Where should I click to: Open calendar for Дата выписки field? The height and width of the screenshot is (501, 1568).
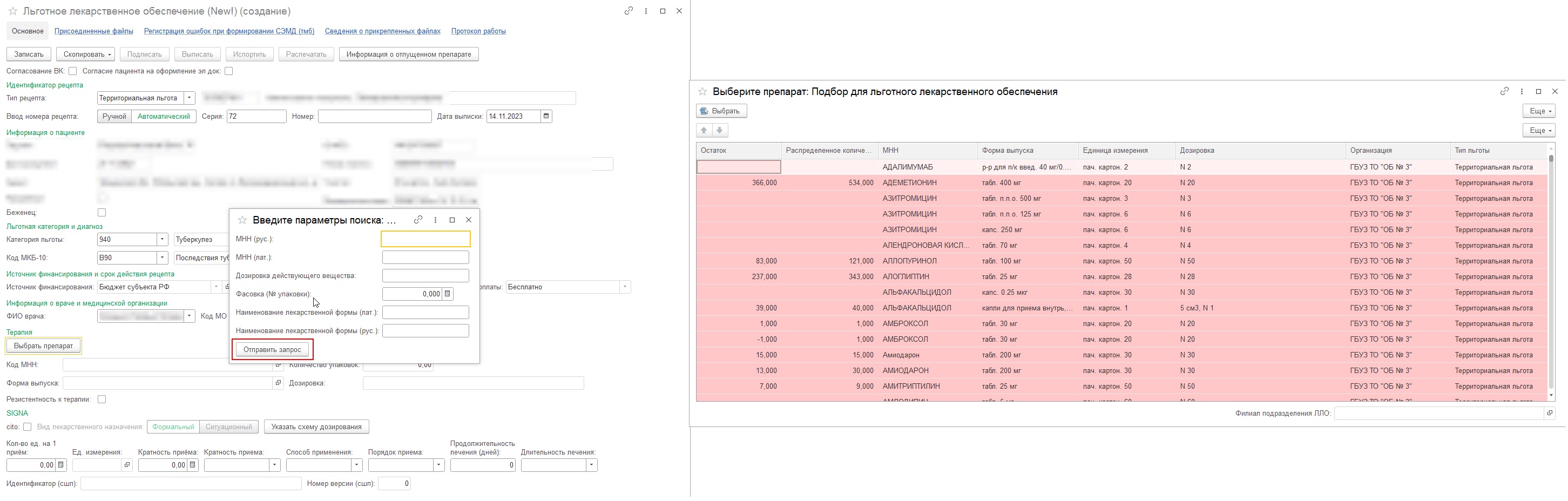pos(546,116)
